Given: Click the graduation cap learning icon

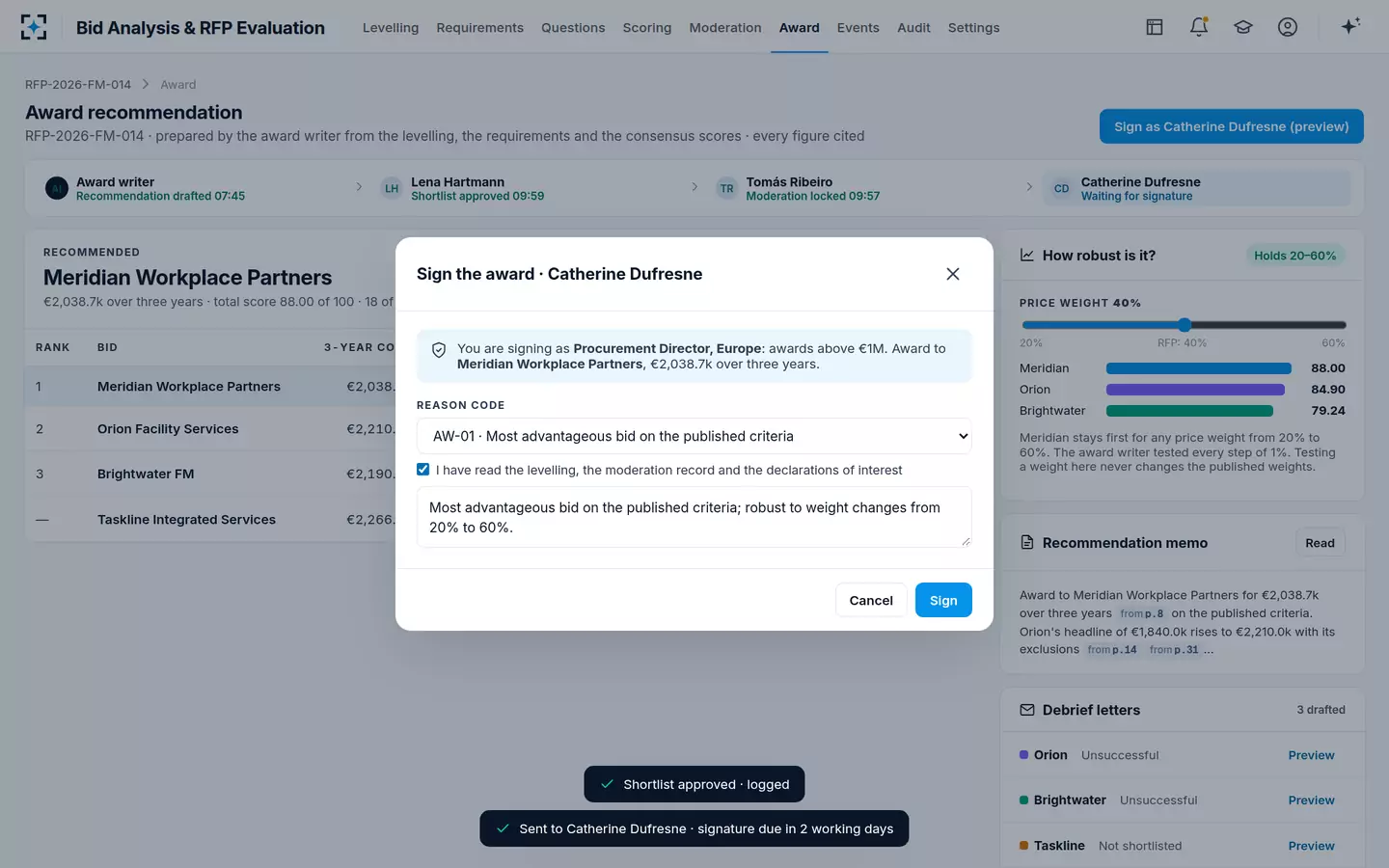Looking at the screenshot, I should [1243, 27].
